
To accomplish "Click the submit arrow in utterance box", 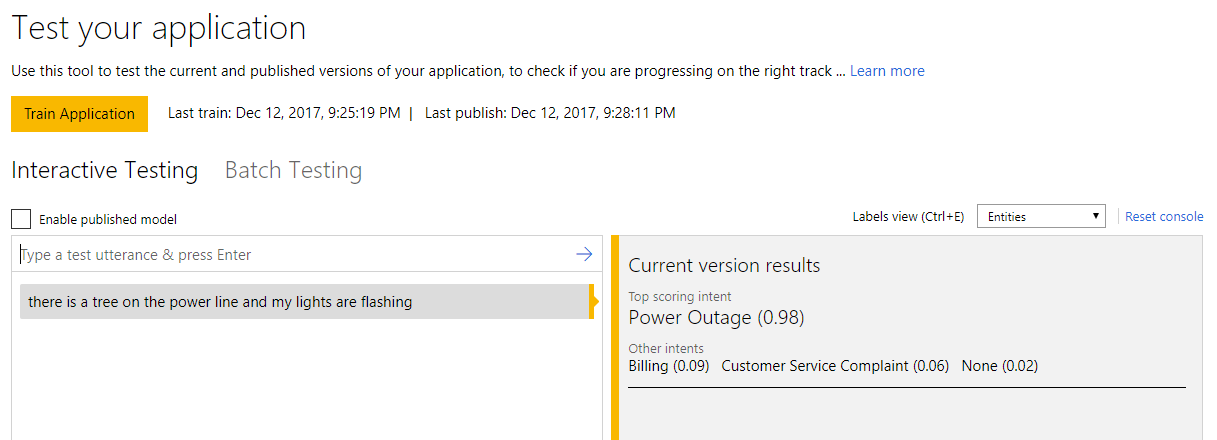I will 584,255.
